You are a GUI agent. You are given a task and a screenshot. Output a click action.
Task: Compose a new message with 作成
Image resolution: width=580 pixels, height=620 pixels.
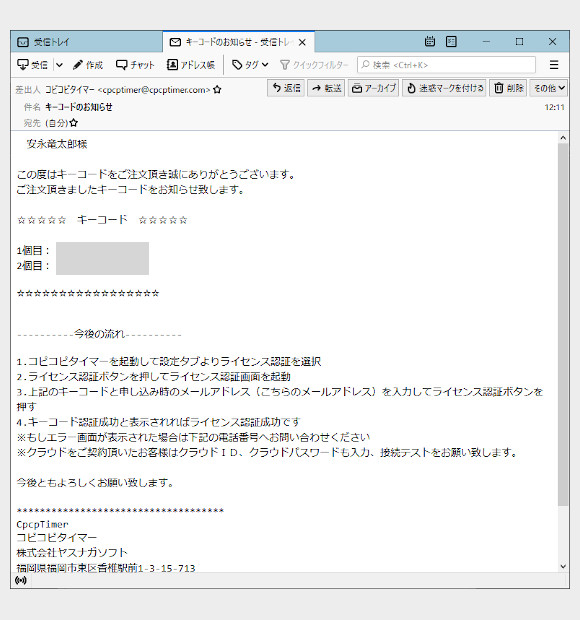tap(88, 65)
